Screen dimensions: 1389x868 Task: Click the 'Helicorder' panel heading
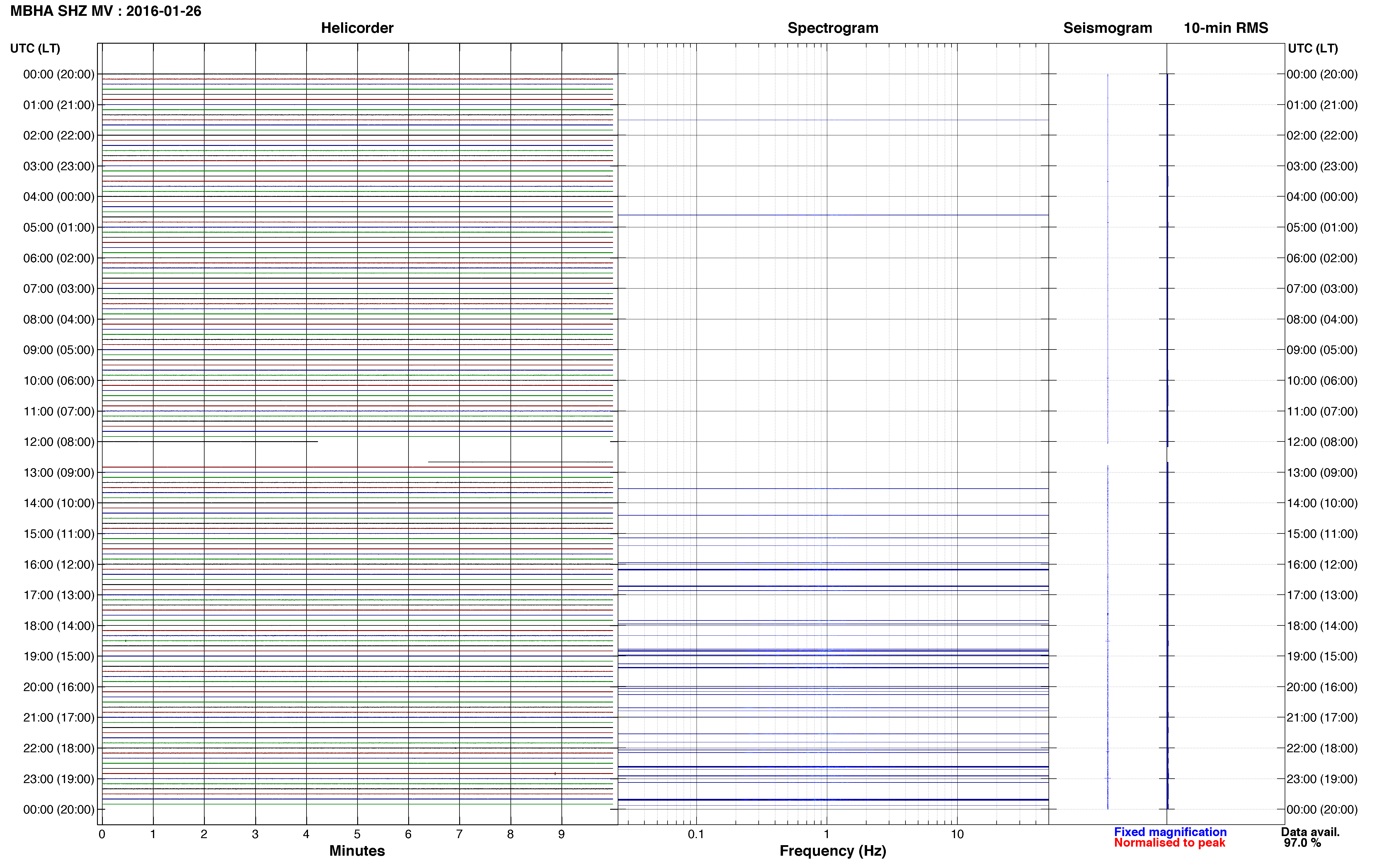click(x=357, y=28)
